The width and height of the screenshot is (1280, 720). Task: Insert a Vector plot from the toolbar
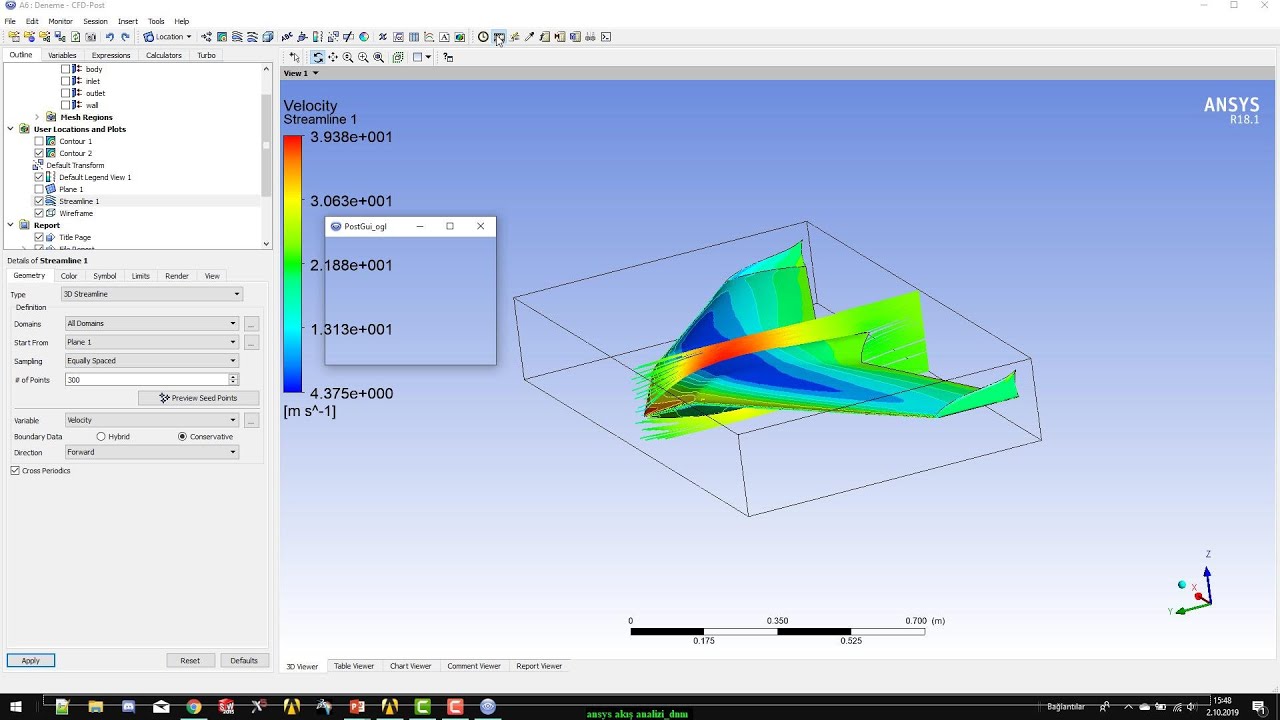[206, 37]
